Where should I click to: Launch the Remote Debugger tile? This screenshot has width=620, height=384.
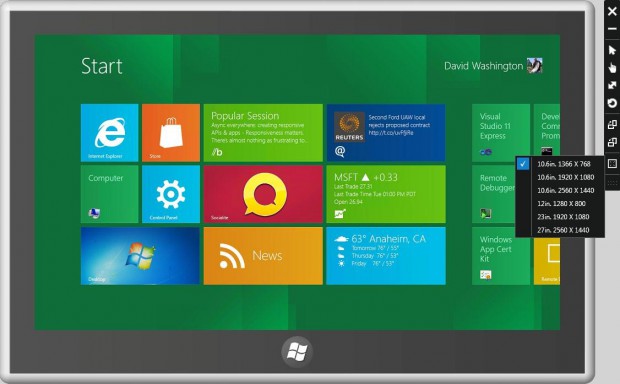tap(494, 194)
